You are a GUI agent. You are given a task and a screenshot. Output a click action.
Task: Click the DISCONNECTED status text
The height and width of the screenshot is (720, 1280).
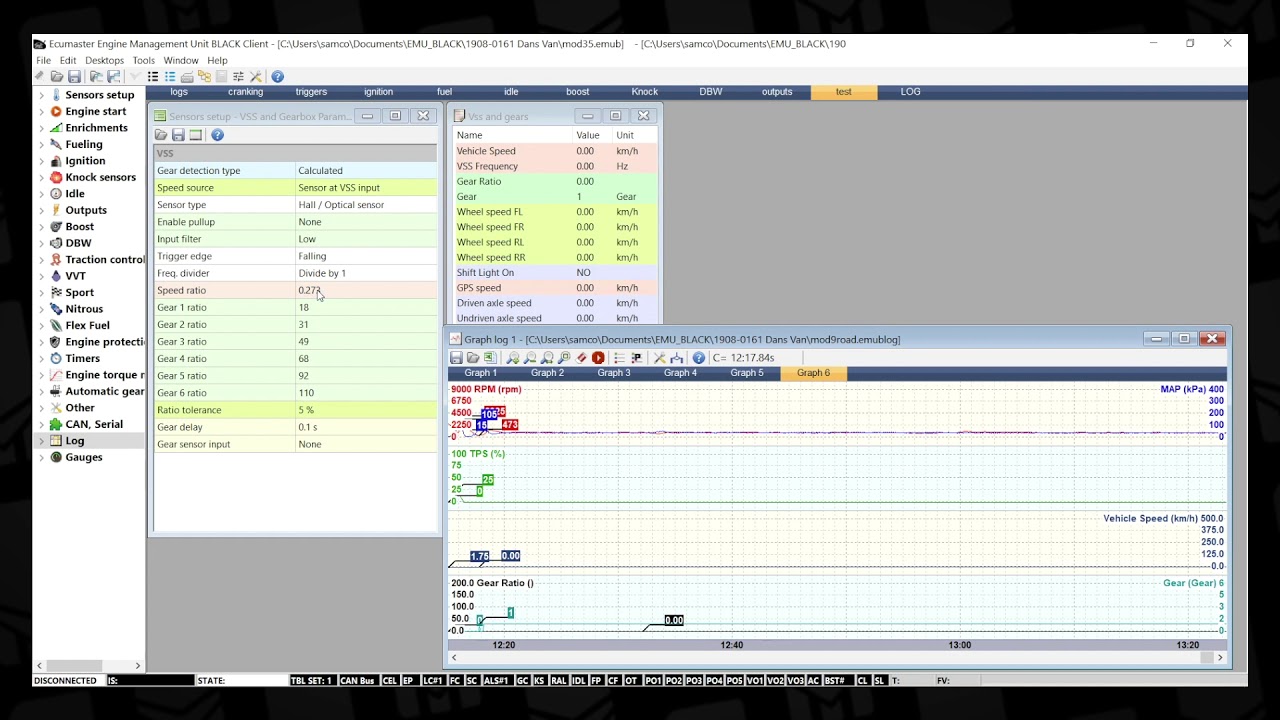click(x=66, y=681)
